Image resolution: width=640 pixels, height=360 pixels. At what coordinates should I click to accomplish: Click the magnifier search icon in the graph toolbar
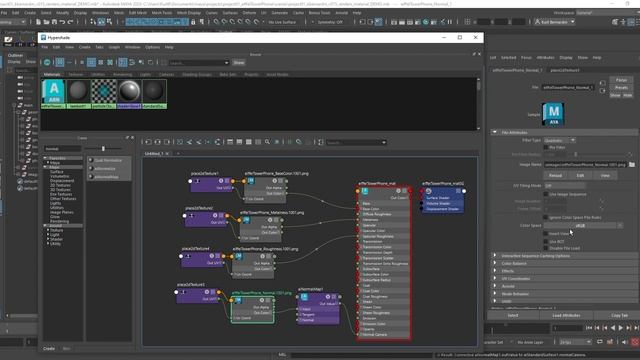267,142
